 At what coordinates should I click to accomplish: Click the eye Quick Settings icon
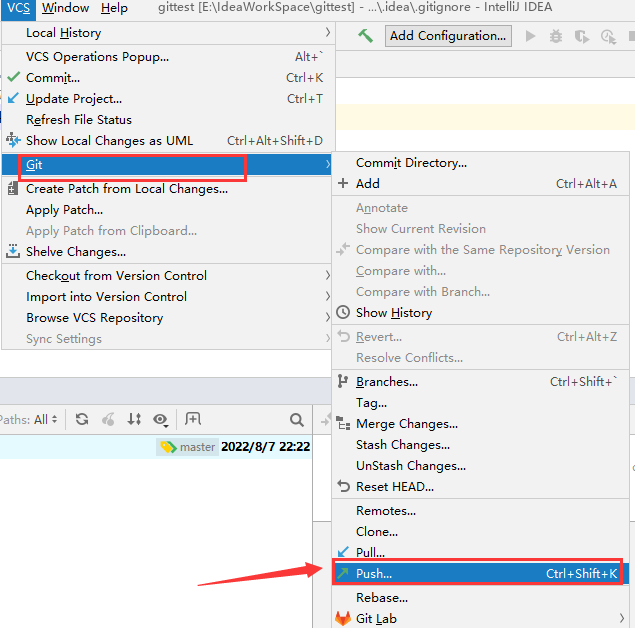(x=161, y=420)
